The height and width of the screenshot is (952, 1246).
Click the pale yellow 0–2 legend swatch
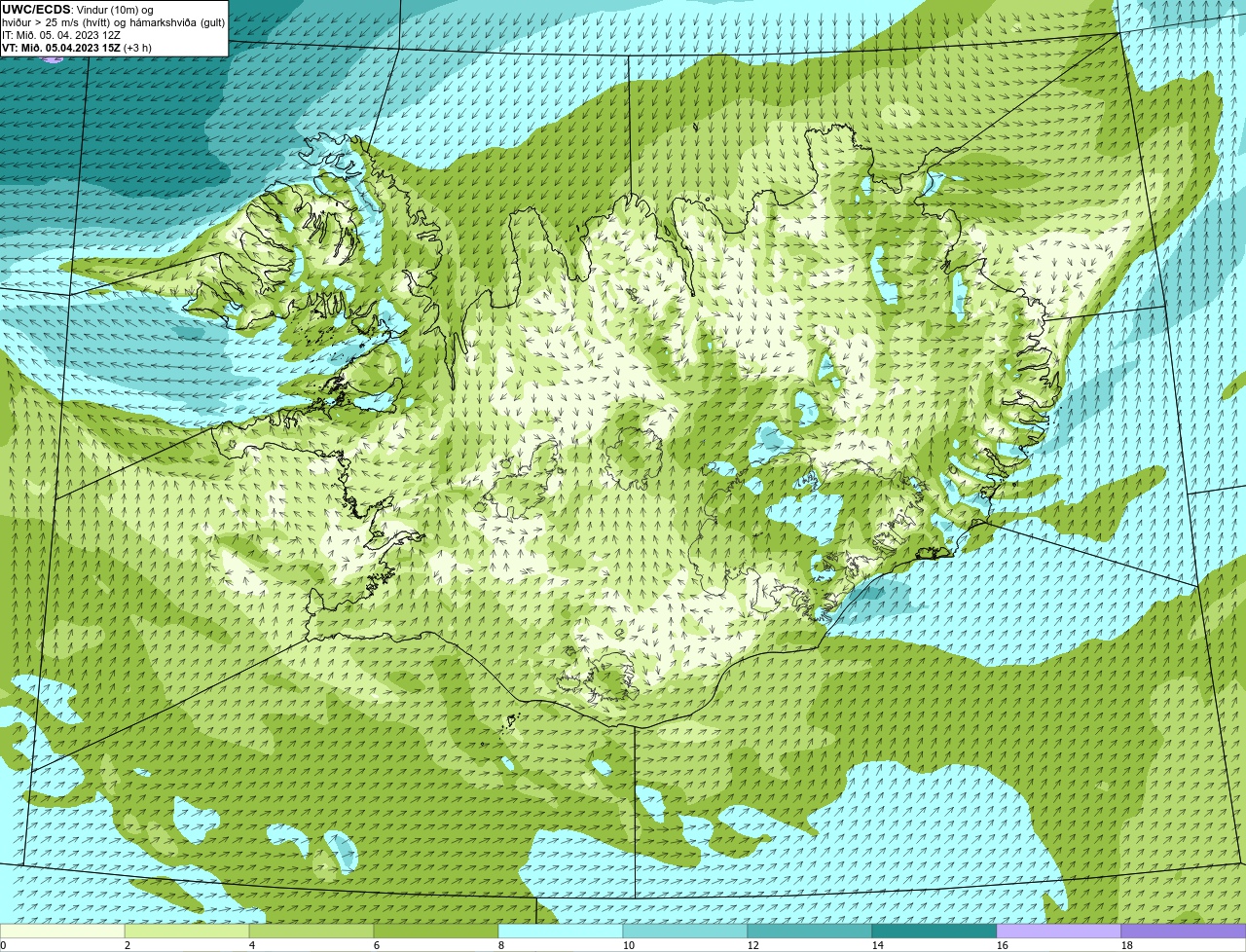(x=62, y=932)
